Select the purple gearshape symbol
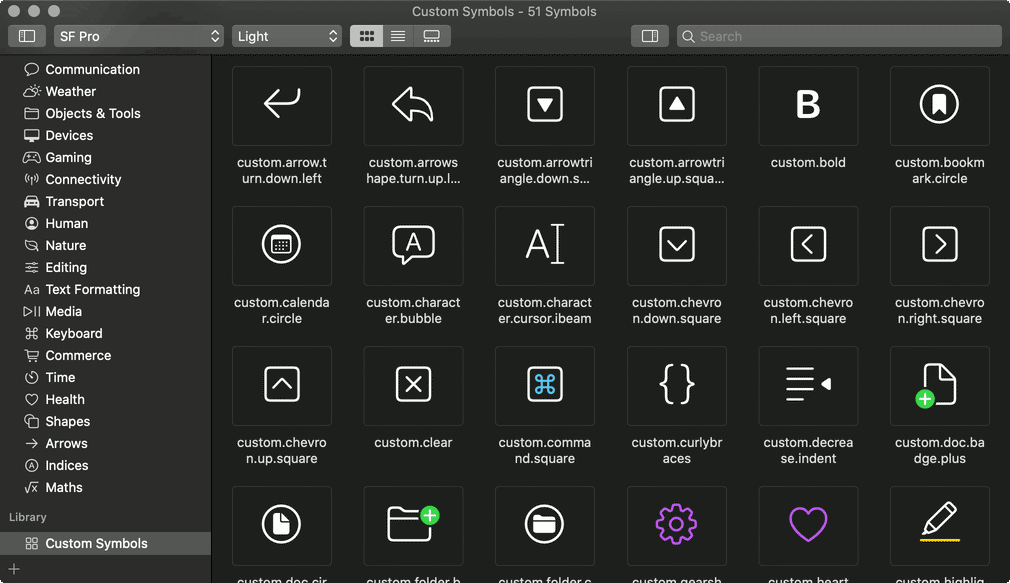This screenshot has width=1010, height=583. pyautogui.click(x=676, y=525)
